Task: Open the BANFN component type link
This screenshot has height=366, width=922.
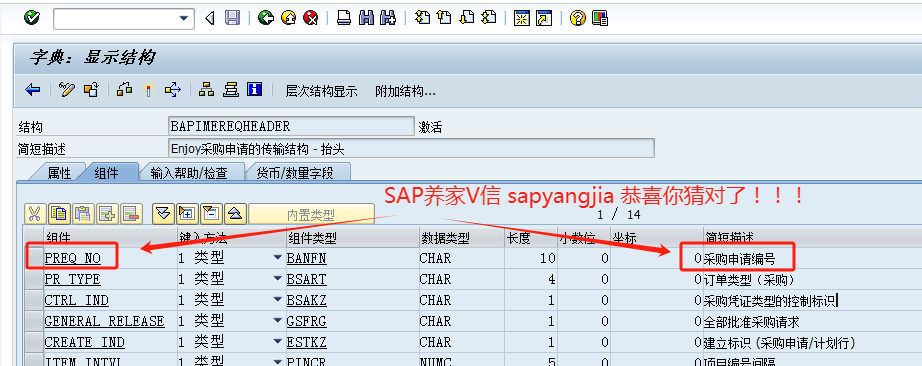Action: pos(306,258)
